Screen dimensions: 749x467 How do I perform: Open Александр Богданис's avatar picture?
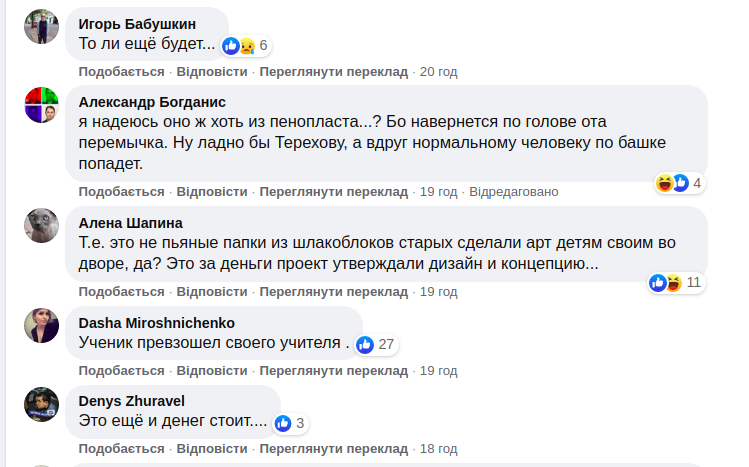click(x=41, y=105)
